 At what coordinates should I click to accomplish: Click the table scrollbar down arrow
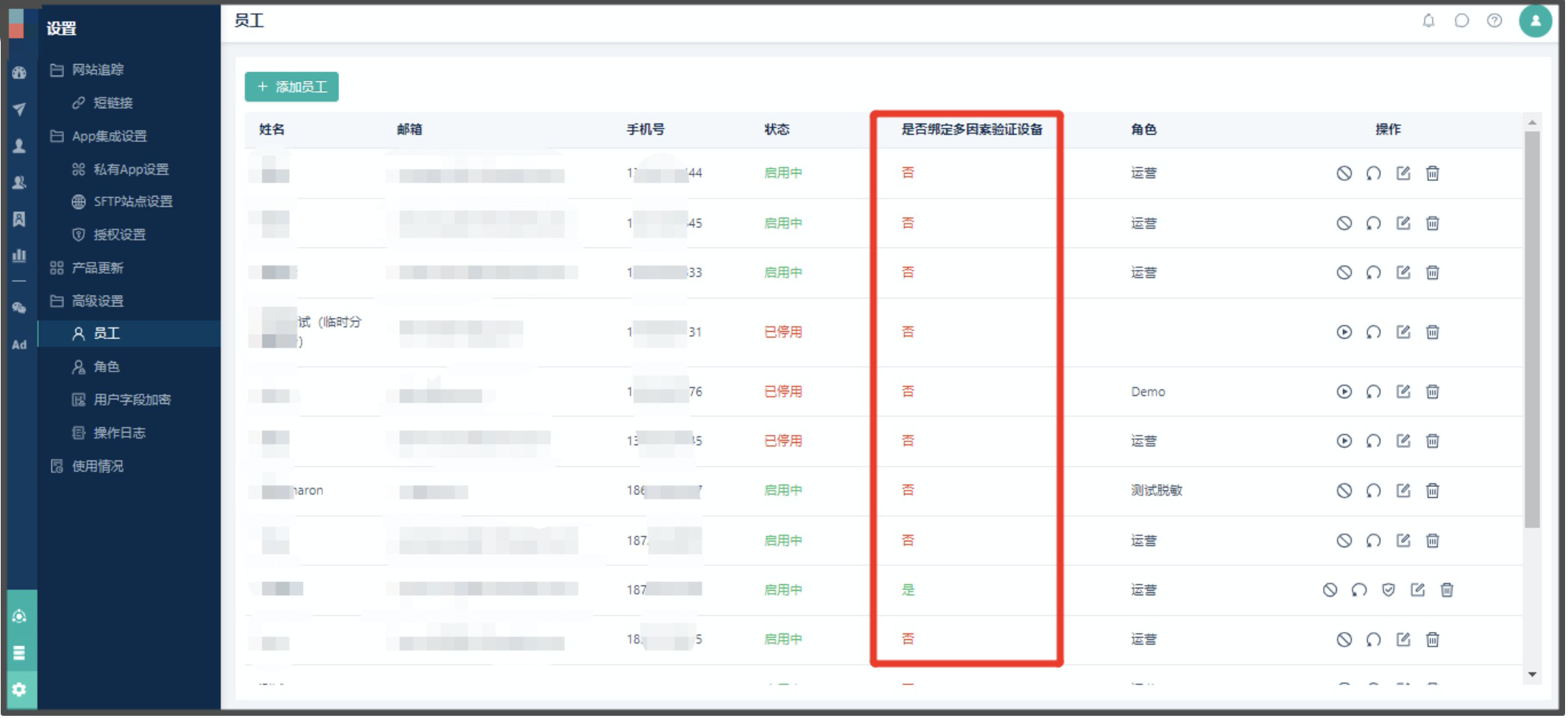[x=1532, y=675]
